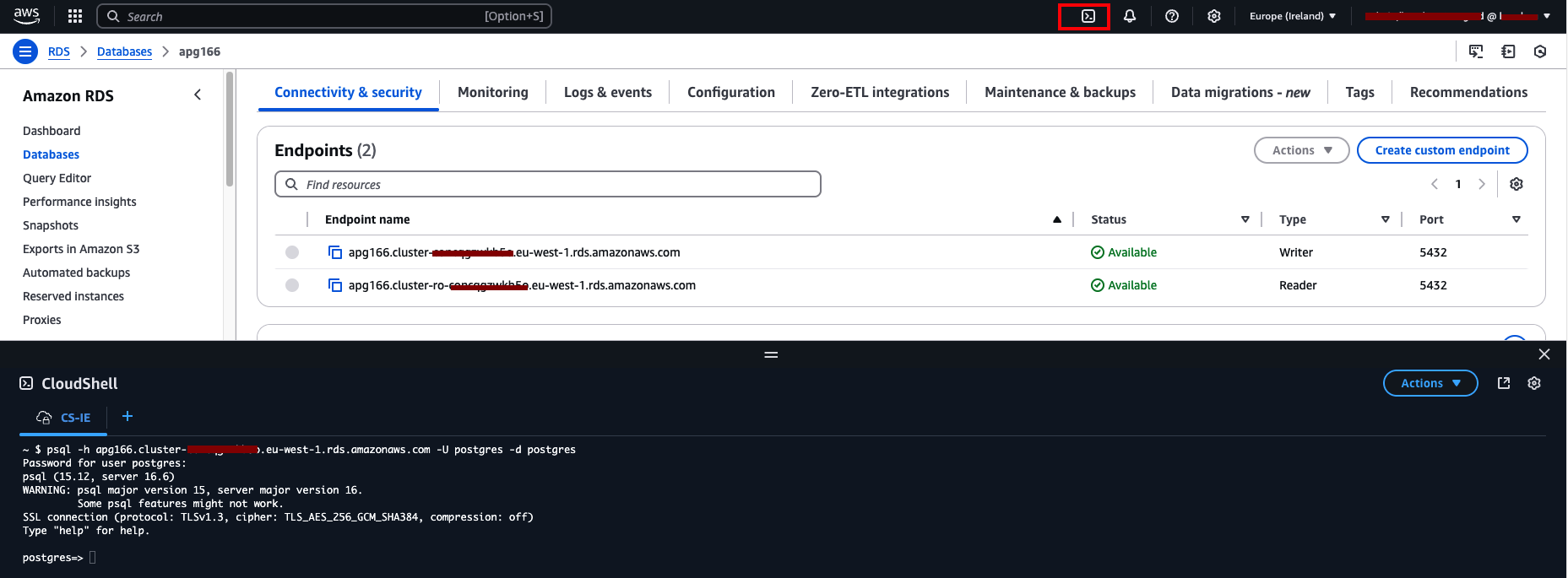Click the second breadcrumb-bar utility icon on right
This screenshot has height=578, width=1568.
click(1508, 51)
